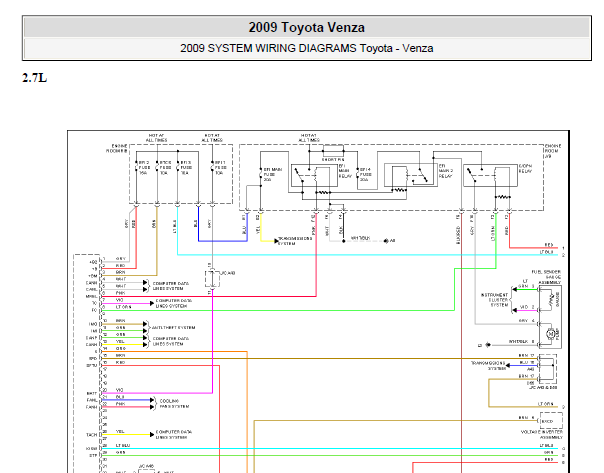The image size is (604, 473).
Task: Click the "2009 Toyota Venza" title heading
Action: click(307, 28)
